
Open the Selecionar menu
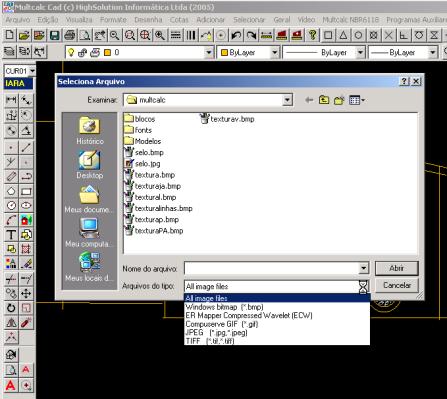pyautogui.click(x=249, y=20)
